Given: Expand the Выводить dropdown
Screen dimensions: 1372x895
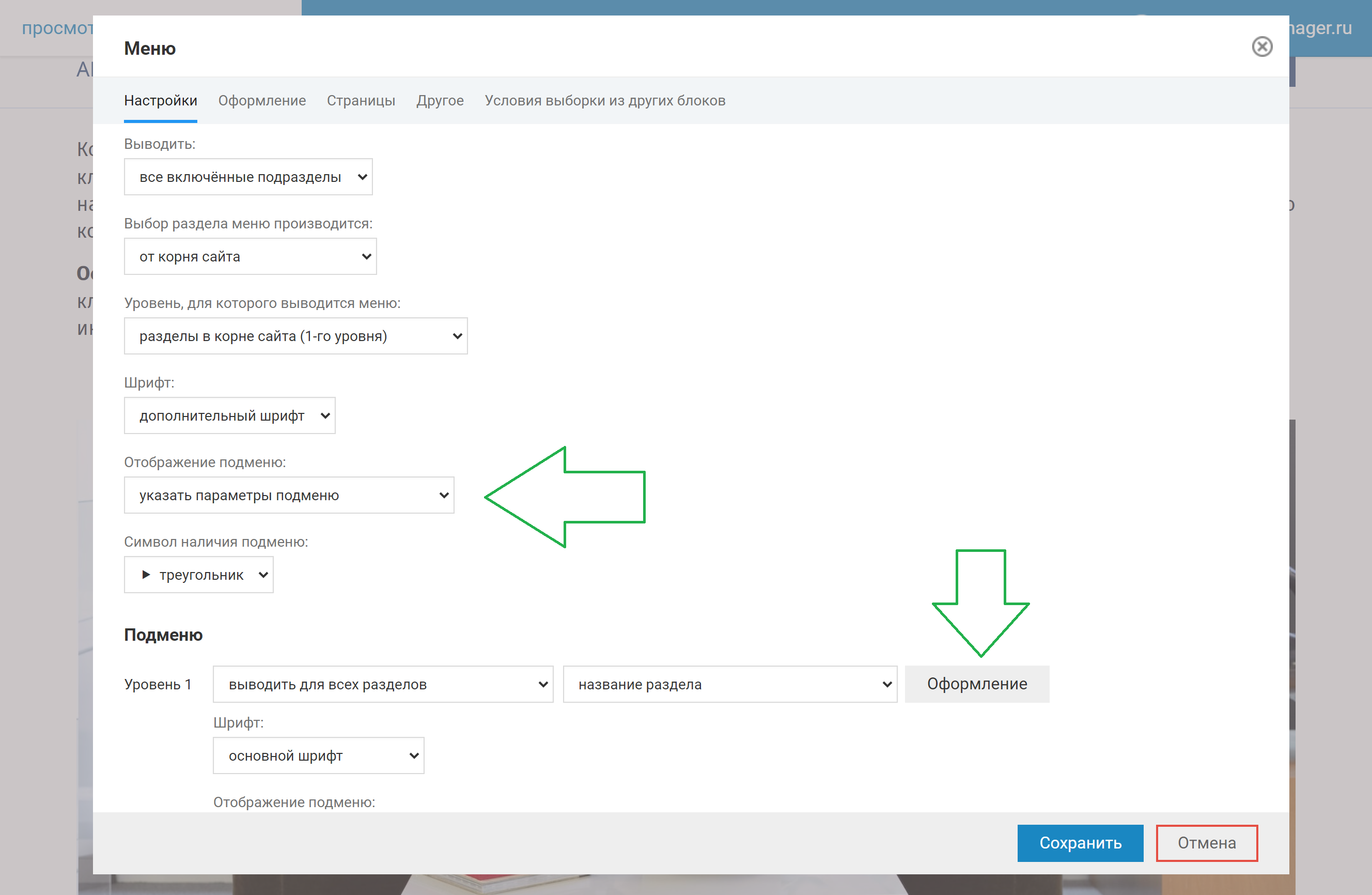Looking at the screenshot, I should coord(248,177).
